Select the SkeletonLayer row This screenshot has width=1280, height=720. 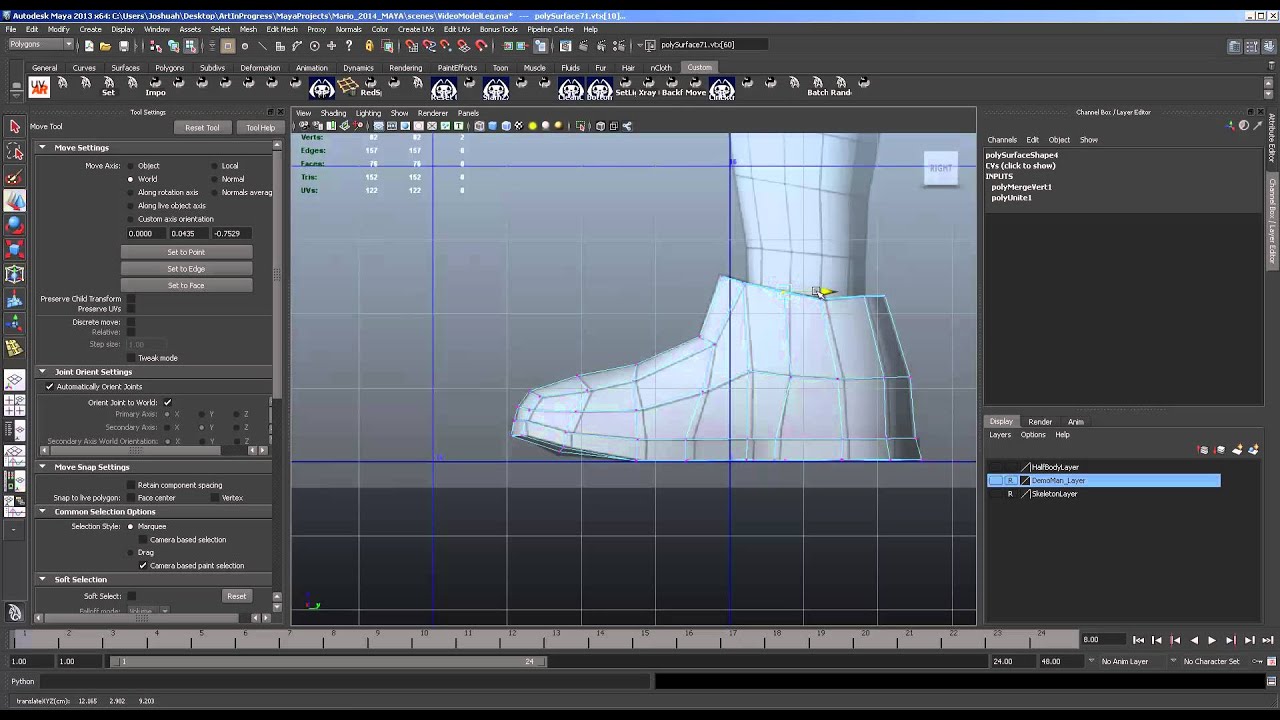point(1104,494)
